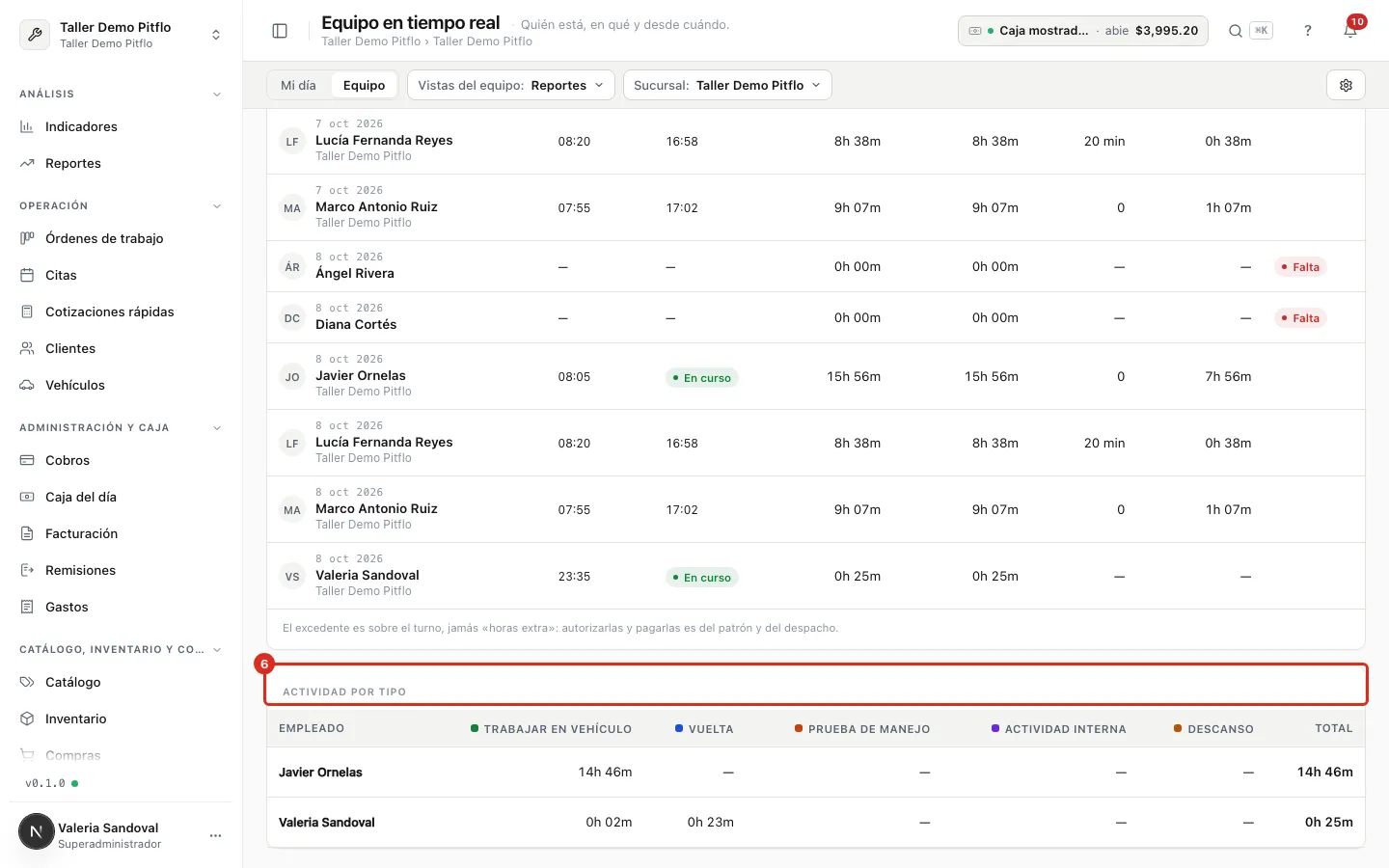Open the Taller Demo Pitflo workspace switcher
The height and width of the screenshot is (868, 1389).
[x=121, y=35]
